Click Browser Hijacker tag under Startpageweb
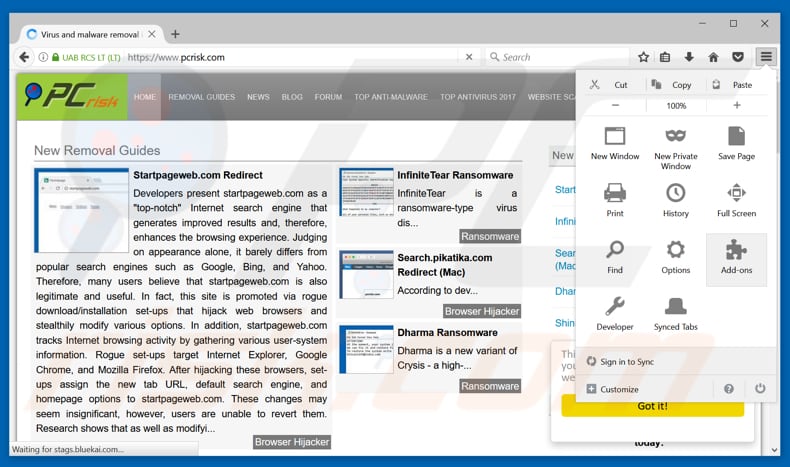This screenshot has width=790, height=467. pos(292,442)
